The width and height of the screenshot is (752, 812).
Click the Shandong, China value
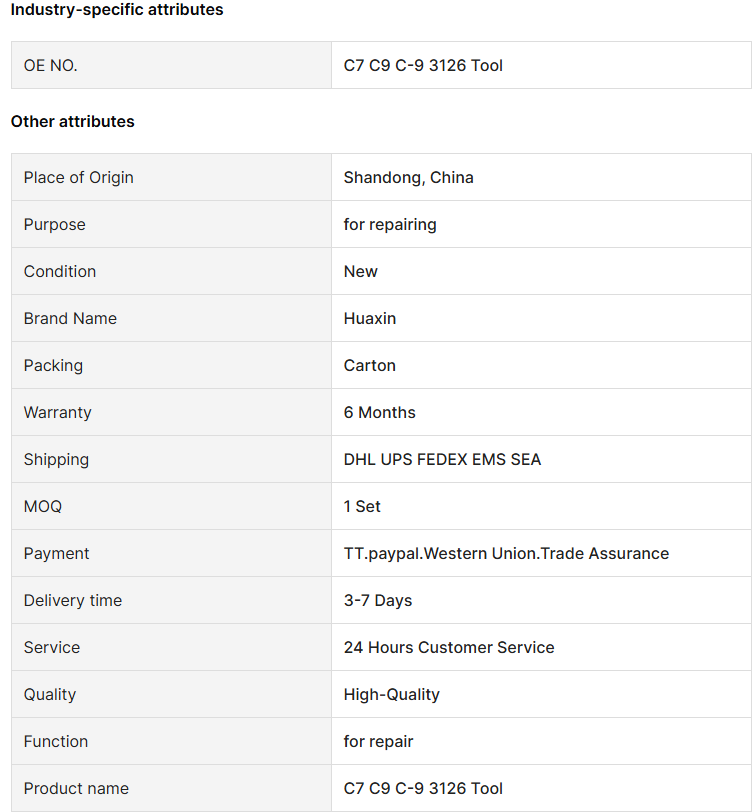409,178
